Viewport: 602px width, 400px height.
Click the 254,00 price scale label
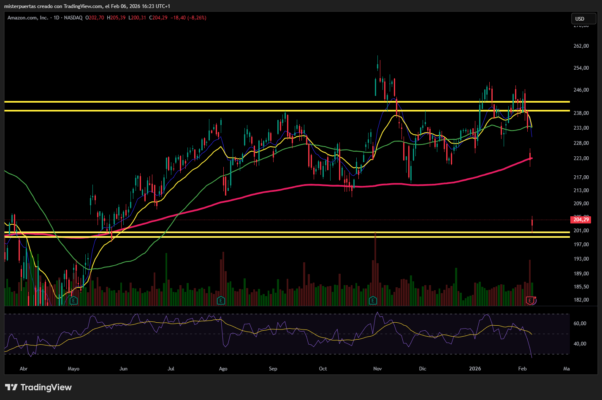[x=579, y=68]
